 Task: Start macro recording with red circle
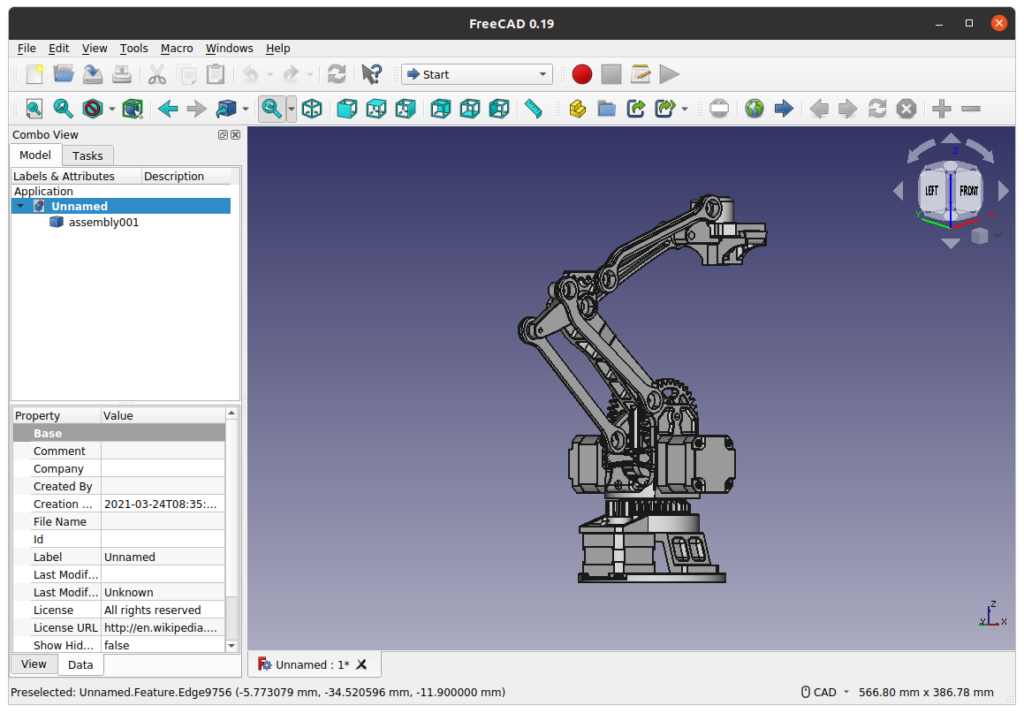[x=582, y=74]
